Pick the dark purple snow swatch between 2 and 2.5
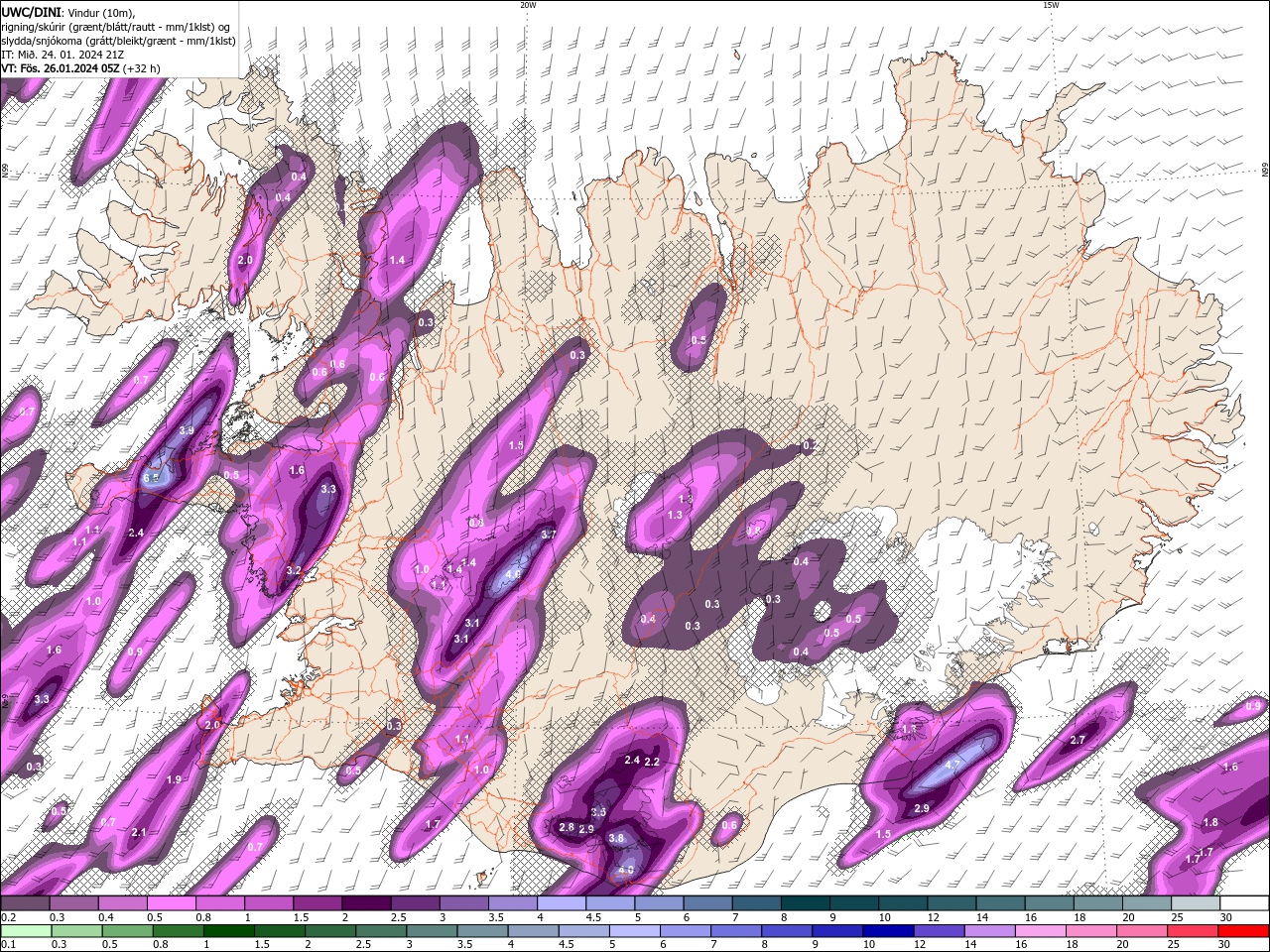This screenshot has width=1270, height=952. coord(366,903)
